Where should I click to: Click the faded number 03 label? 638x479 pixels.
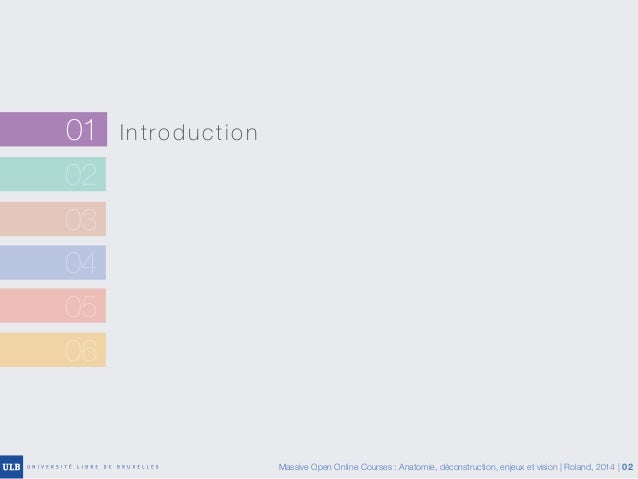pyautogui.click(x=81, y=220)
